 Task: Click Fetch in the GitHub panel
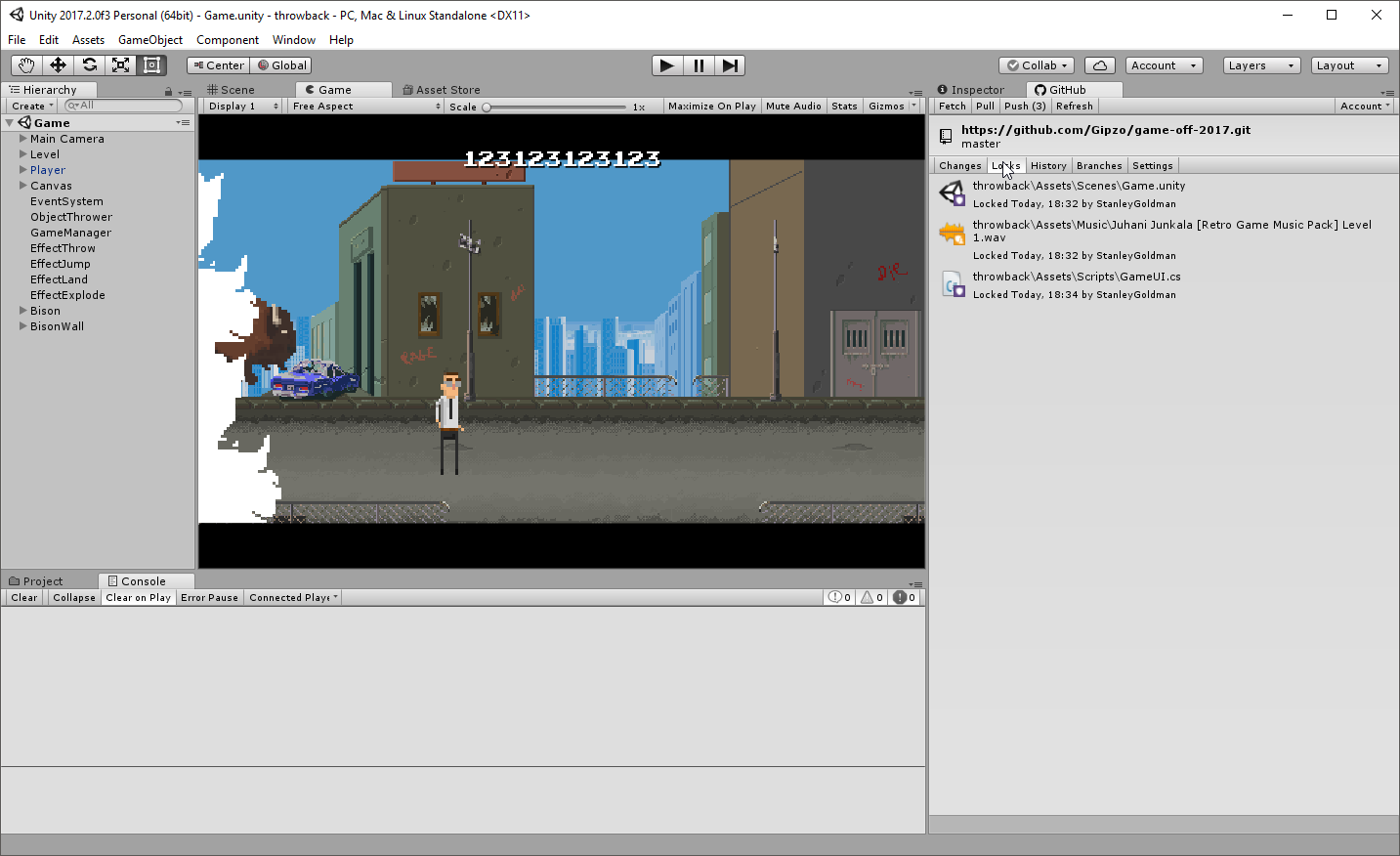[951, 106]
